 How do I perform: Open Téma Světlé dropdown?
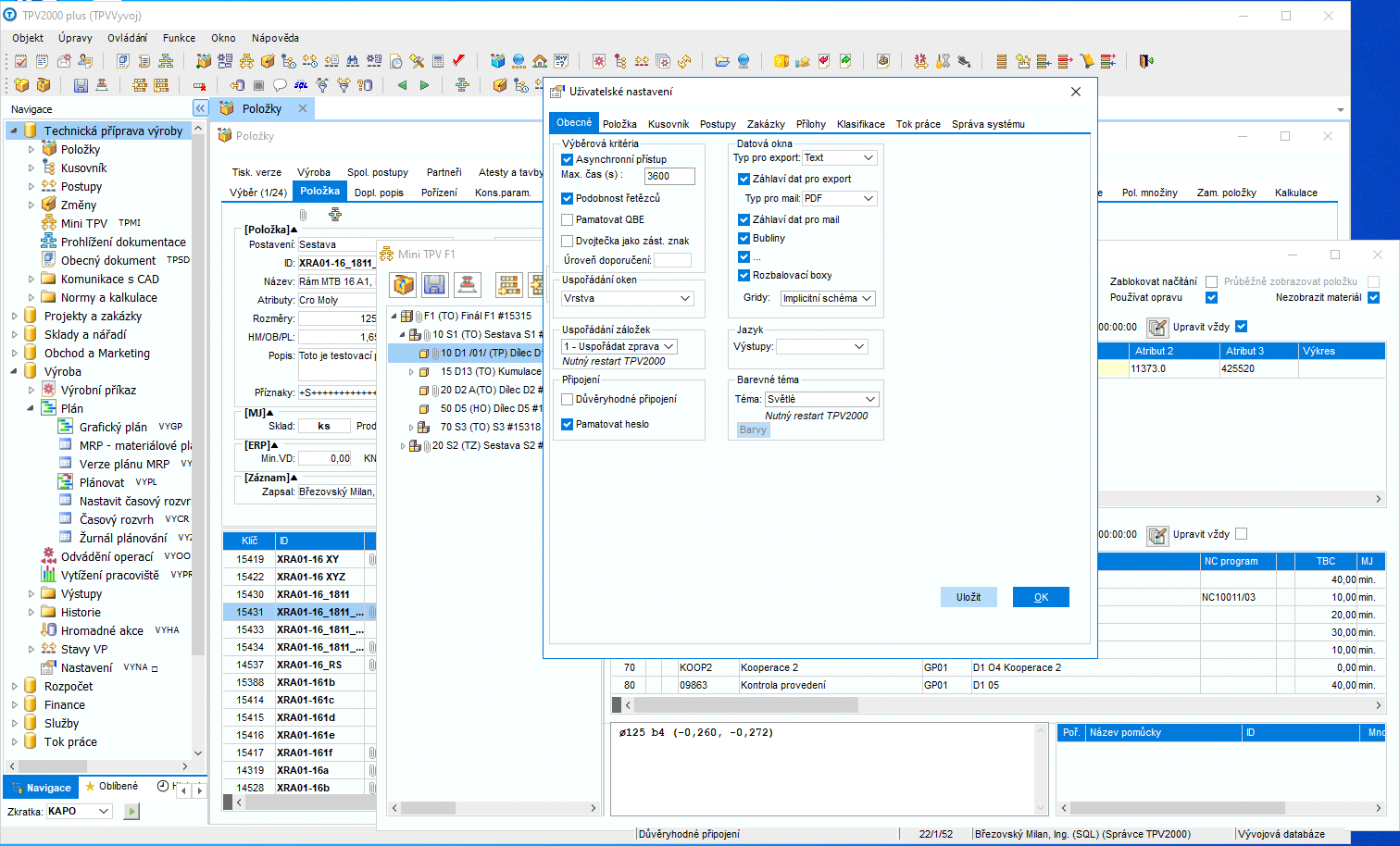pyautogui.click(x=870, y=399)
